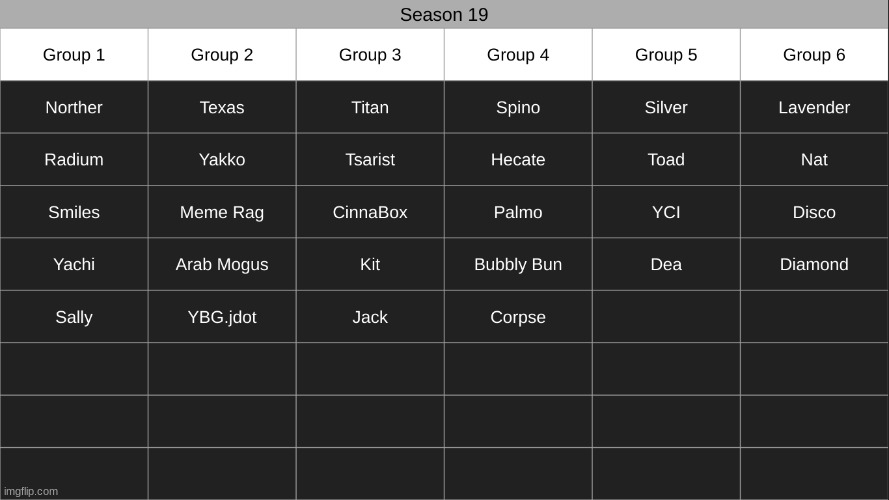
Task: Select the Bubbly Bun cell
Action: [518, 265]
